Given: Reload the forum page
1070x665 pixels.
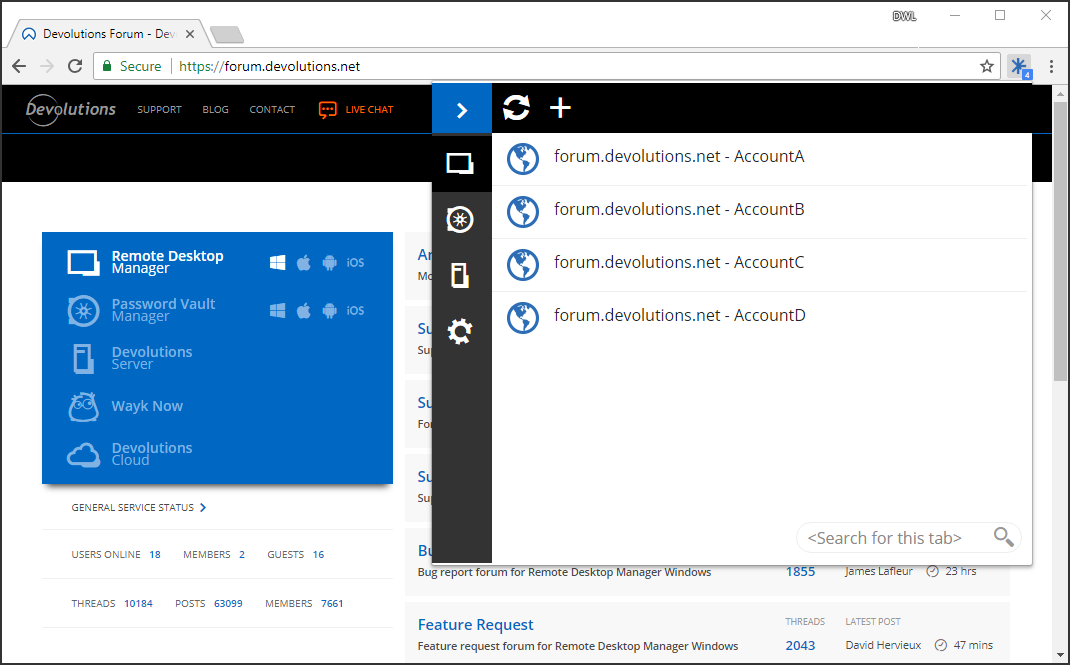Looking at the screenshot, I should (x=75, y=66).
